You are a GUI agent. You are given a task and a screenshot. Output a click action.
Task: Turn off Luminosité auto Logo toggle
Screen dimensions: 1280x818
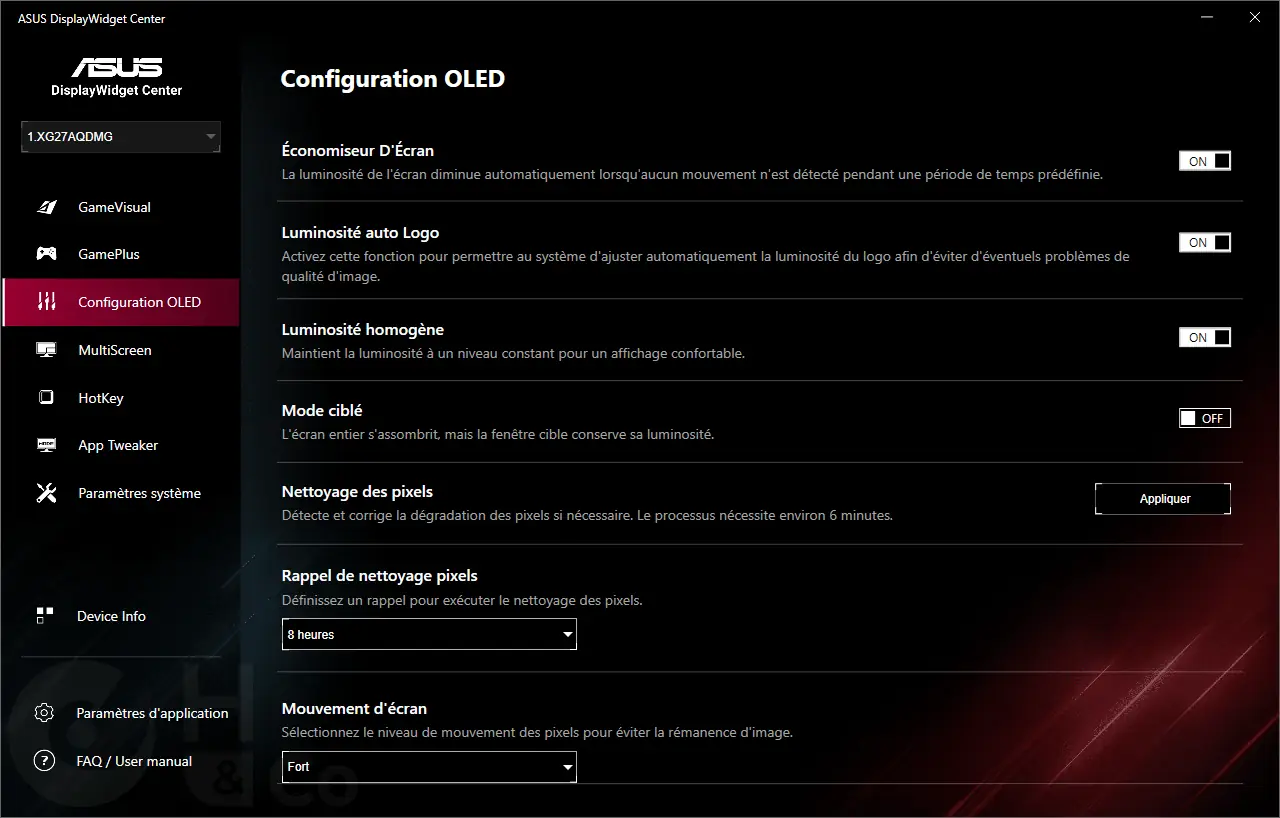point(1205,242)
